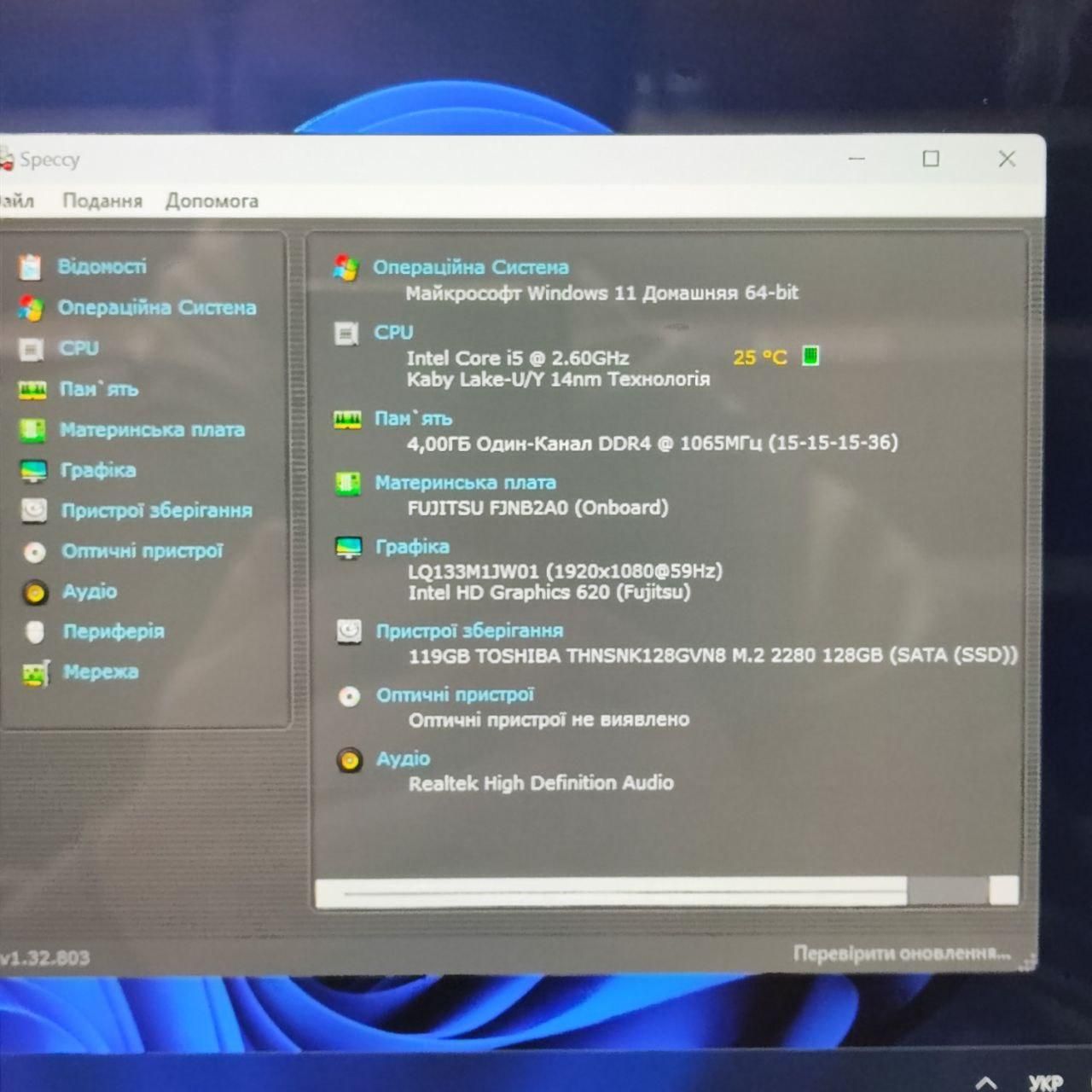
Task: Select Материнська плата in sidebar
Action: coord(152,430)
